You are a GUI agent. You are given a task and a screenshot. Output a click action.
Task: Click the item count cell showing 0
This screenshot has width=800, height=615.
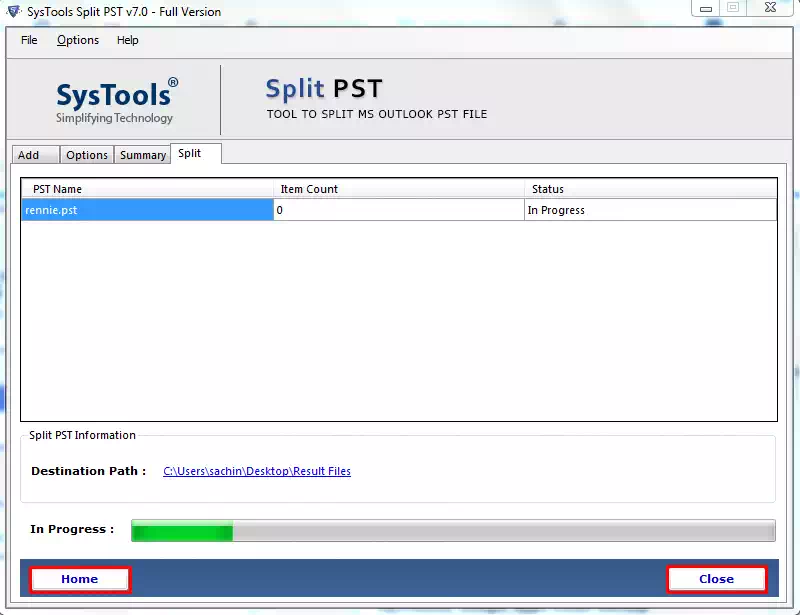pyautogui.click(x=399, y=210)
